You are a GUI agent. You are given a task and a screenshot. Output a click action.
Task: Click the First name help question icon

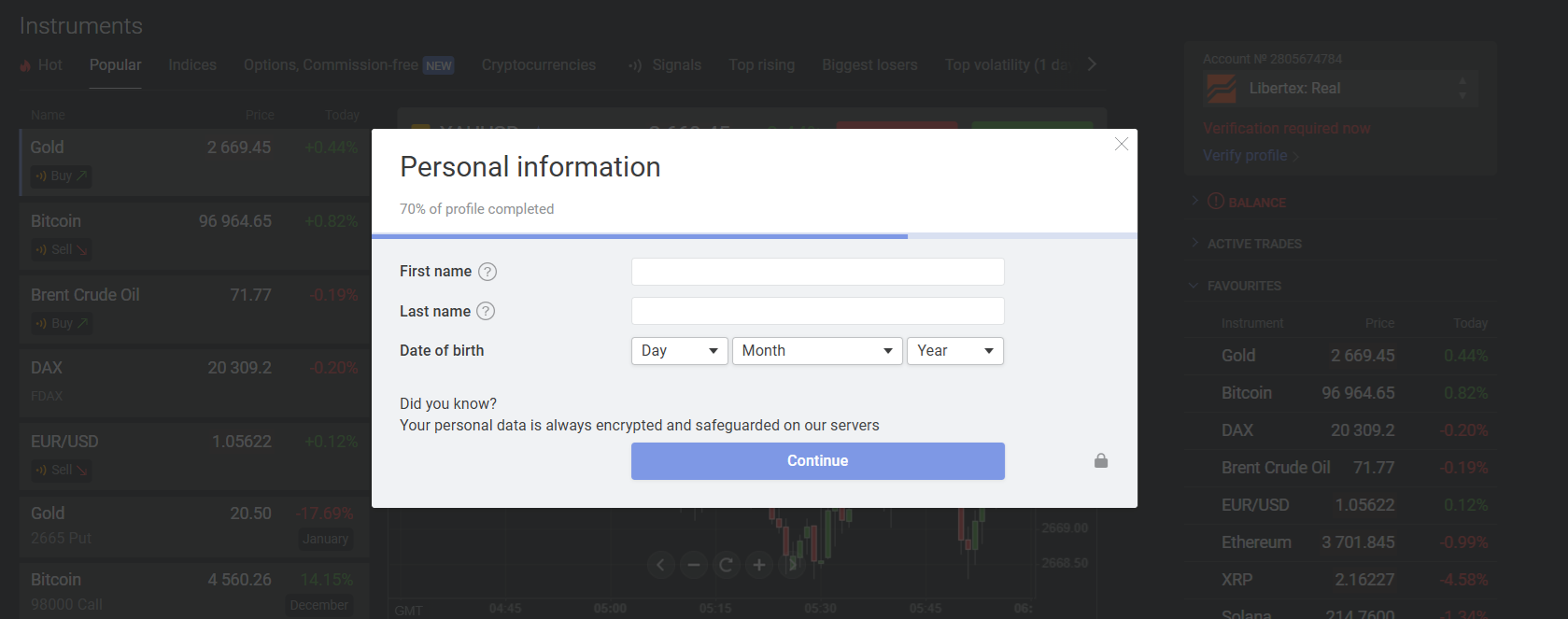(x=487, y=272)
